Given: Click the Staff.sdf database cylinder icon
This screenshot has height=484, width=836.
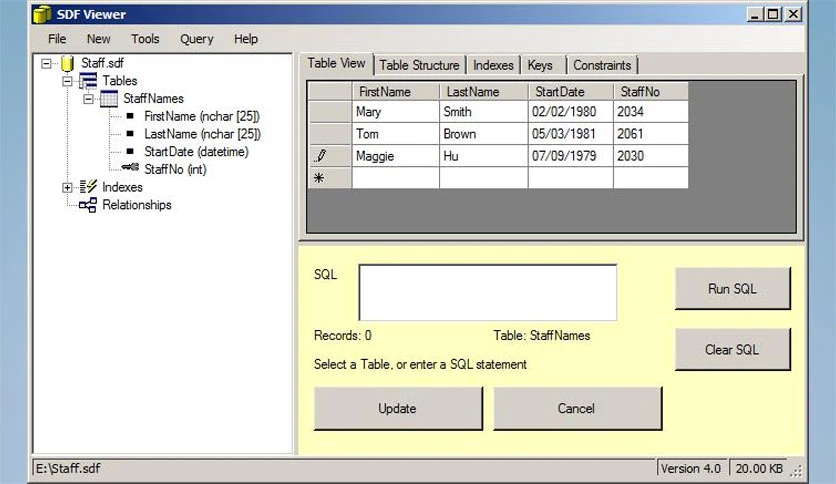Looking at the screenshot, I should (x=67, y=63).
